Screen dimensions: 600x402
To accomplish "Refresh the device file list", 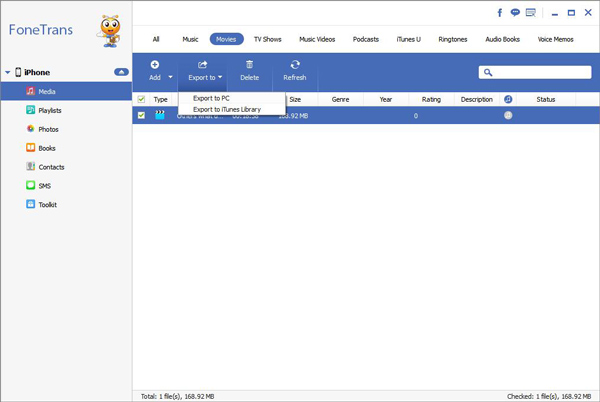I will 295,71.
